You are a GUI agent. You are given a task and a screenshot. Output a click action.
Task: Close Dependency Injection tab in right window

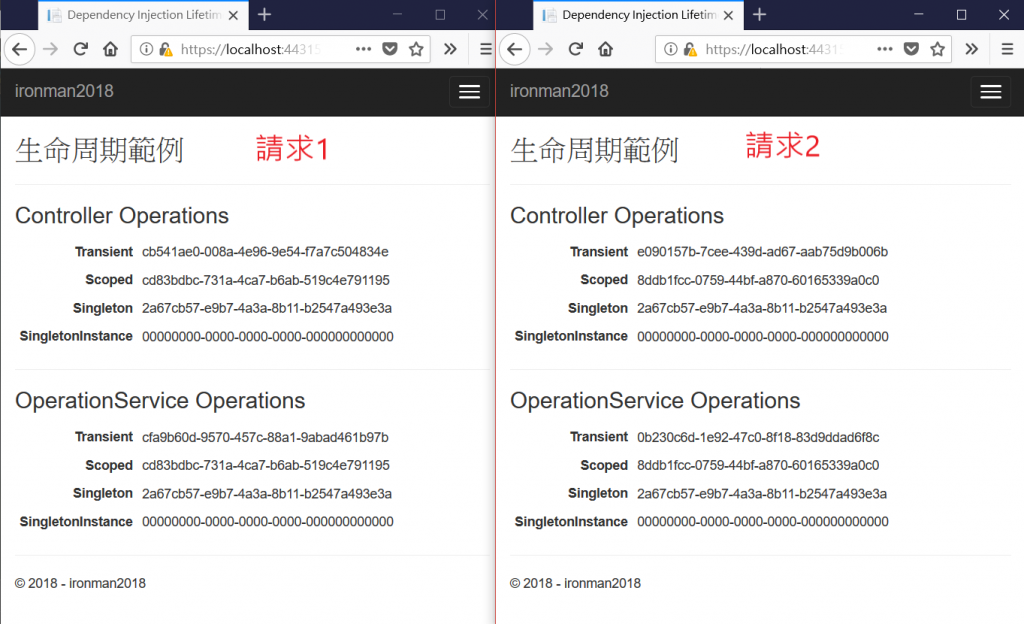(x=728, y=15)
